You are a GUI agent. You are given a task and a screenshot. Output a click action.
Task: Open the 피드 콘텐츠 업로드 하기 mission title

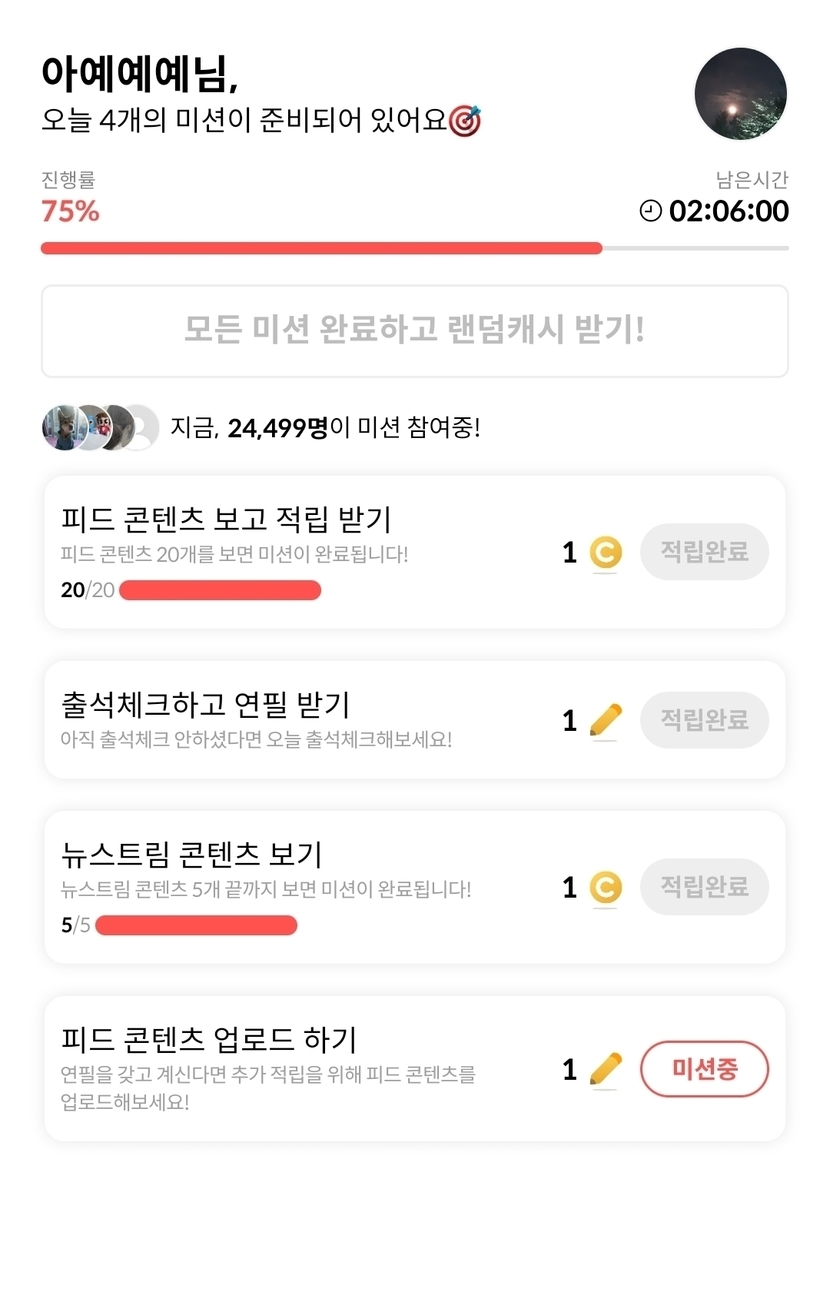tap(209, 1040)
